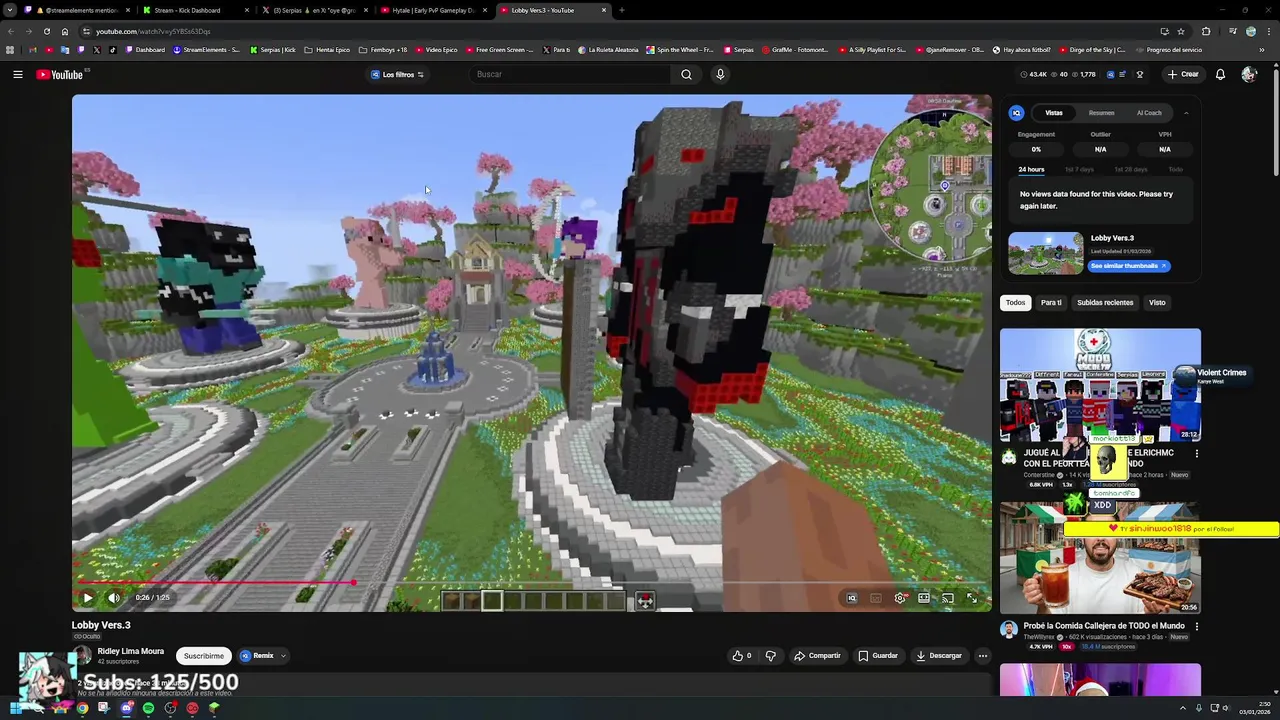Open the Spin the Wheel bookmark
This screenshot has width=1280, height=720.
(680, 49)
